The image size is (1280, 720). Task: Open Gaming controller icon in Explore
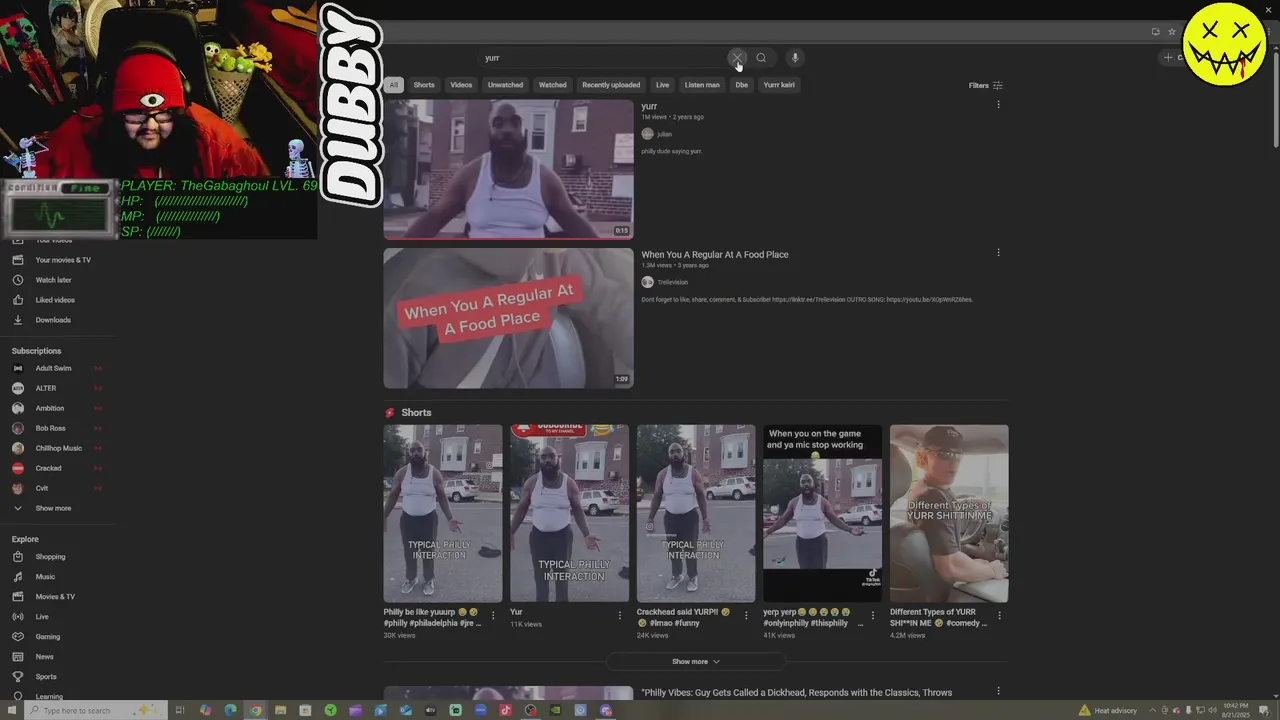pos(17,637)
